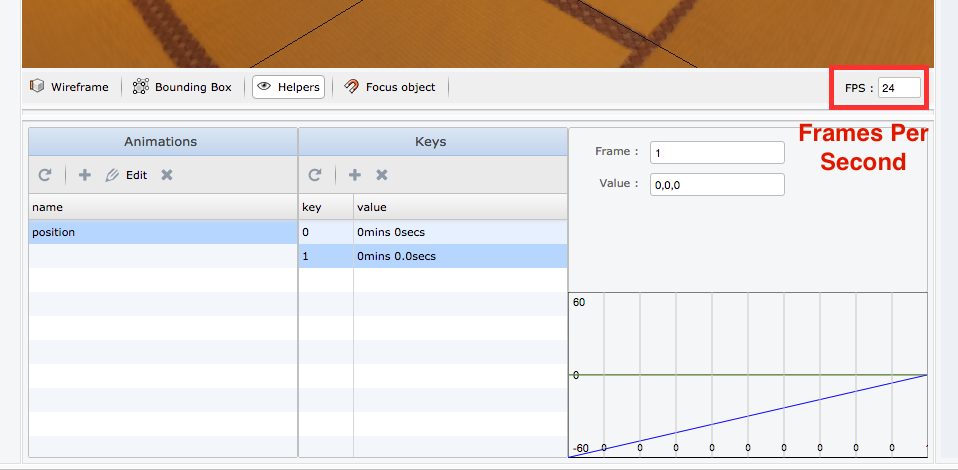Delete the selected animation with X icon
Image resolution: width=958 pixels, height=470 pixels.
(x=167, y=175)
